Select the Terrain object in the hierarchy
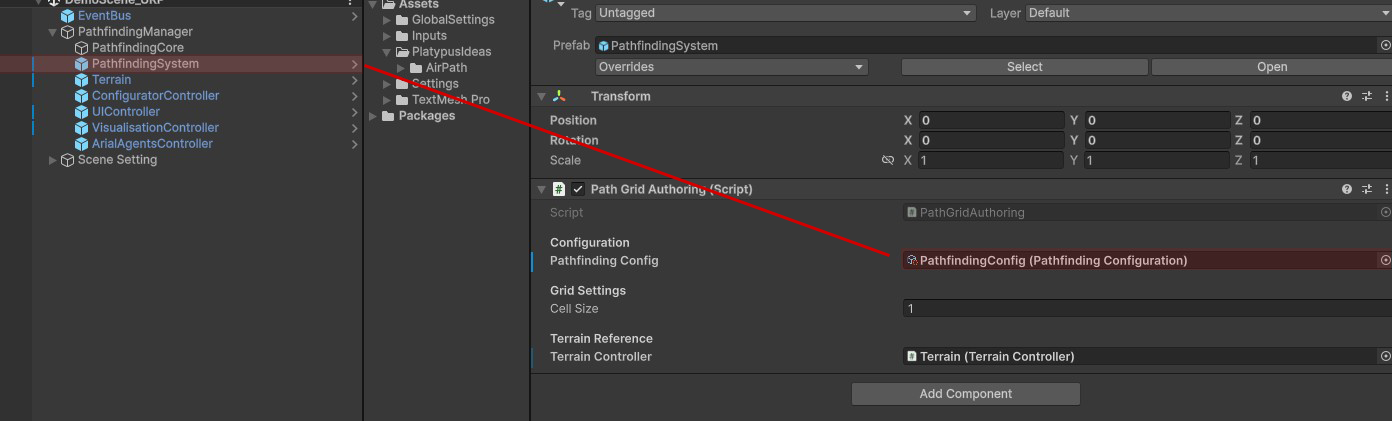Image resolution: width=1392 pixels, height=421 pixels. pyautogui.click(x=111, y=80)
